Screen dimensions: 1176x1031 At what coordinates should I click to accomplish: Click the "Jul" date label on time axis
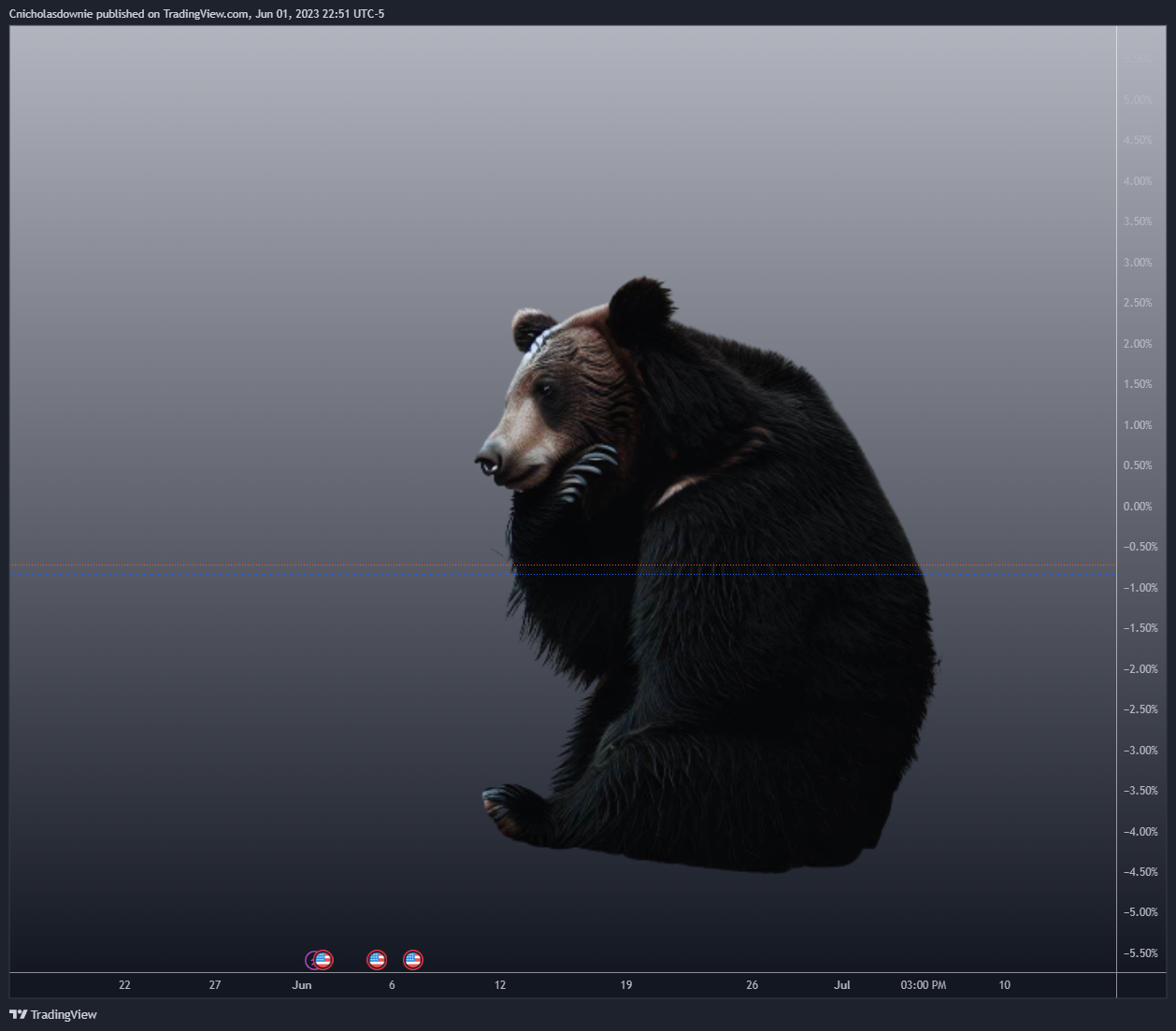pyautogui.click(x=842, y=985)
